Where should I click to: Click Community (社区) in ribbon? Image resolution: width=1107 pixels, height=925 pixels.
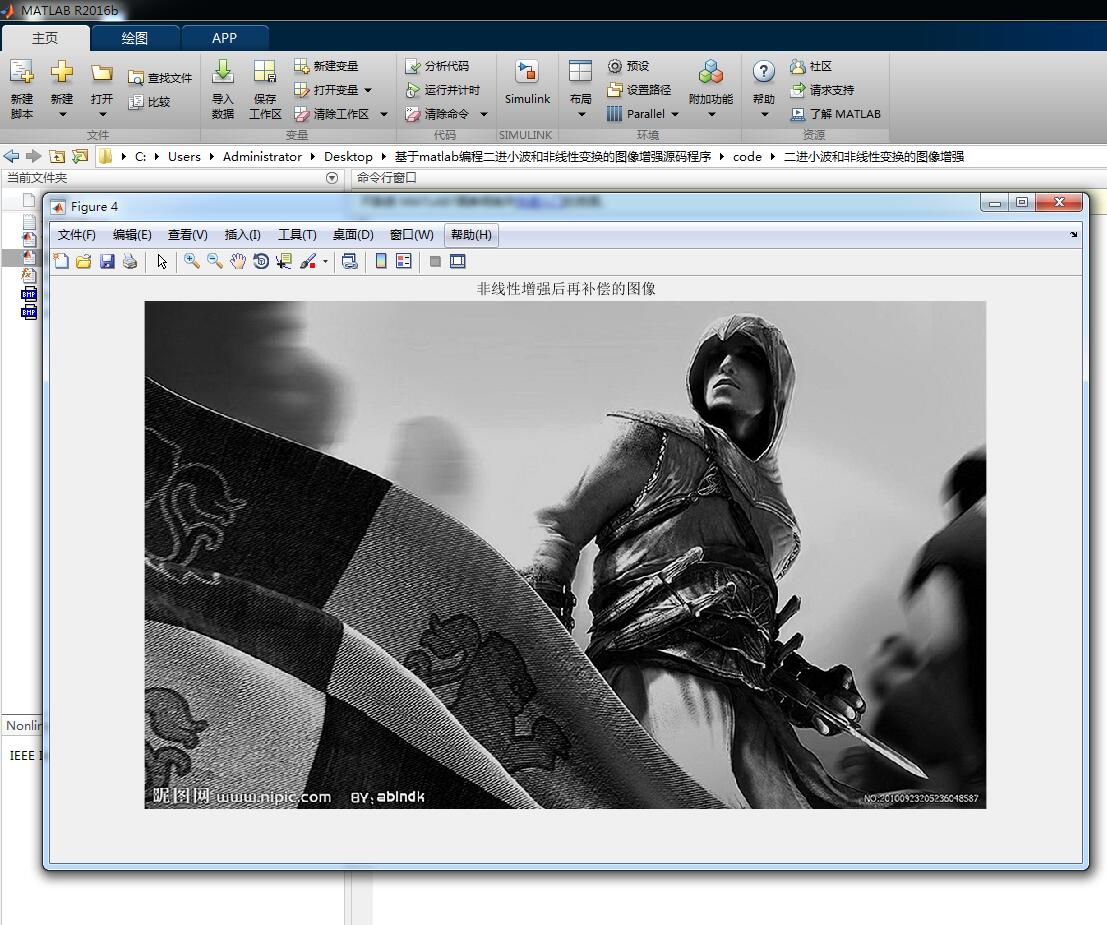click(x=811, y=66)
